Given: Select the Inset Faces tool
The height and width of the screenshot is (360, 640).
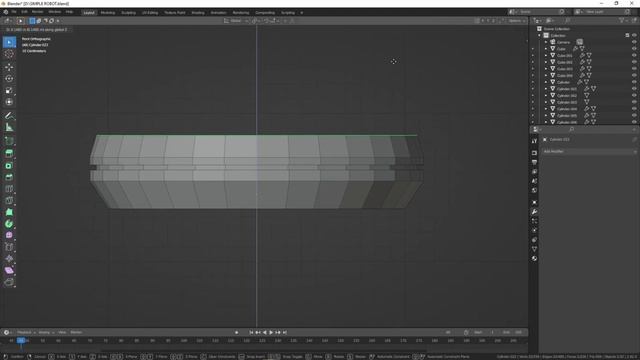Looking at the screenshot, I should click(9, 165).
